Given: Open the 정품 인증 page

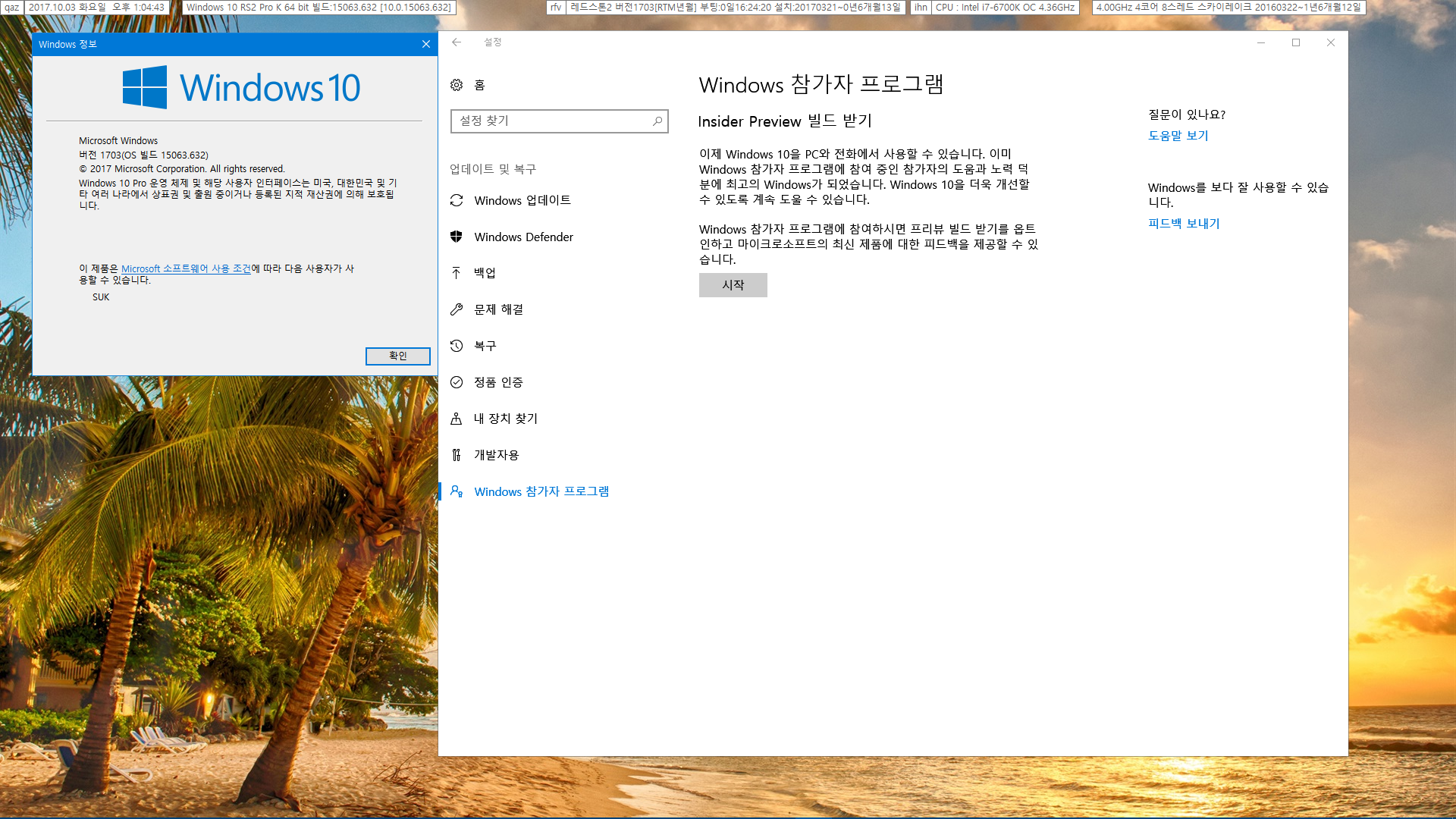Looking at the screenshot, I should [499, 382].
